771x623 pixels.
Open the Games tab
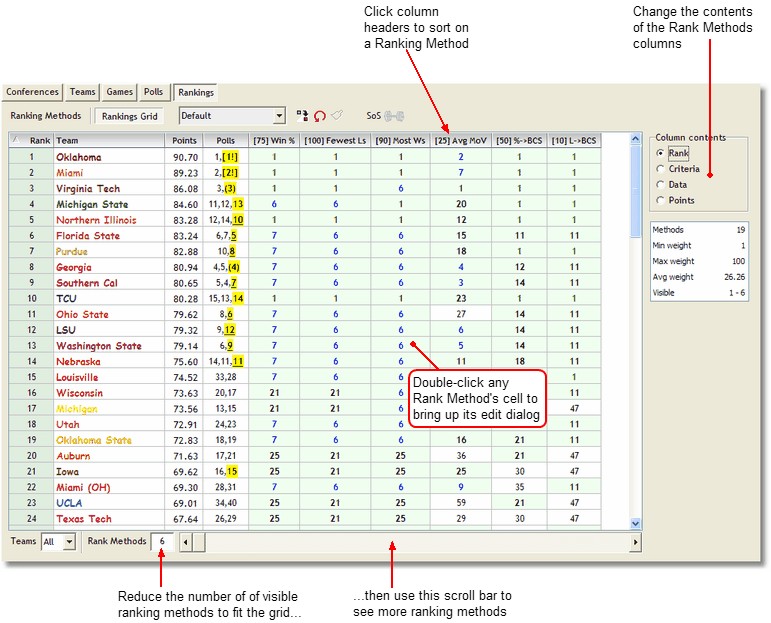point(119,92)
